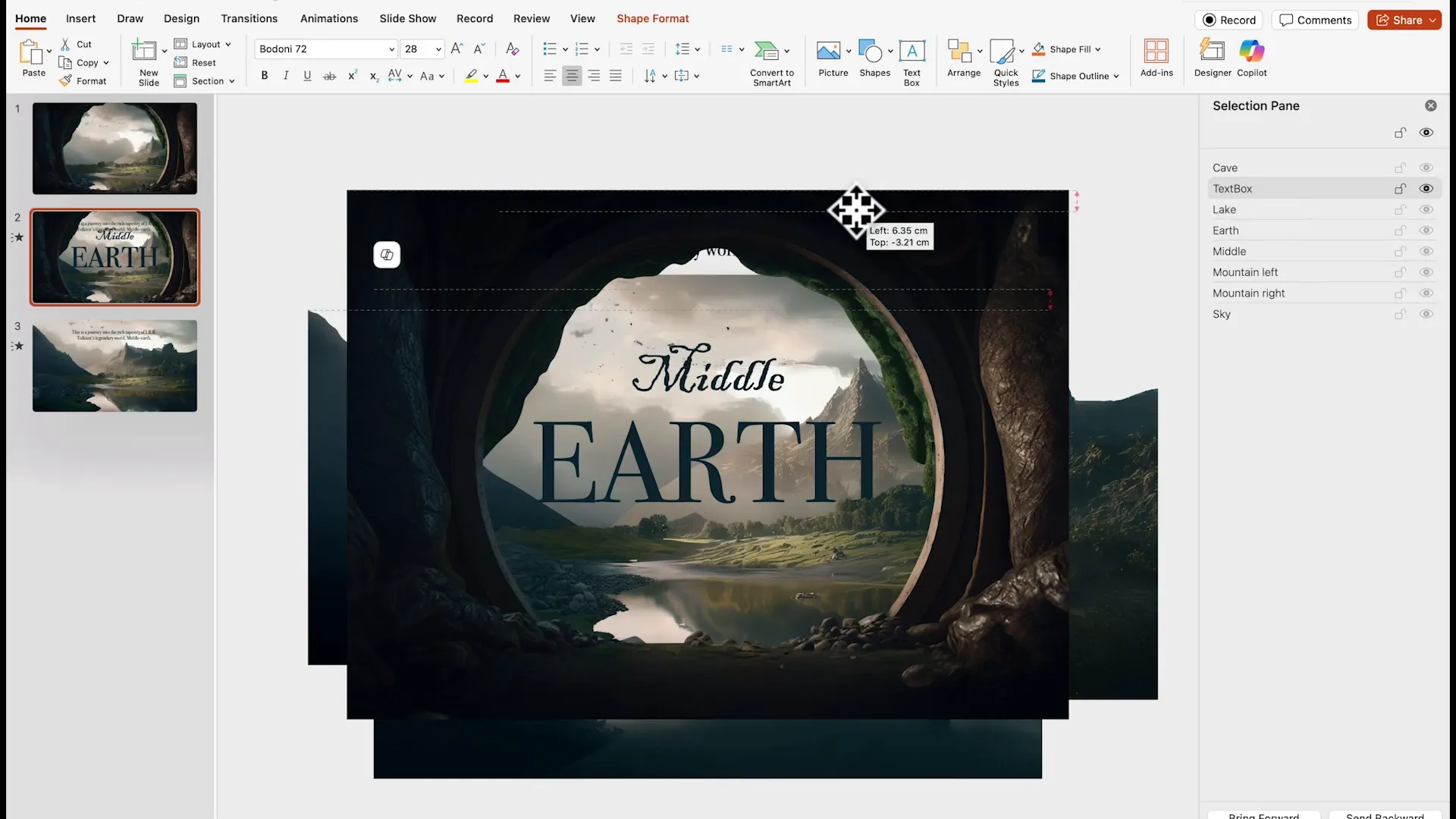Increase font size with large A icon

457,49
